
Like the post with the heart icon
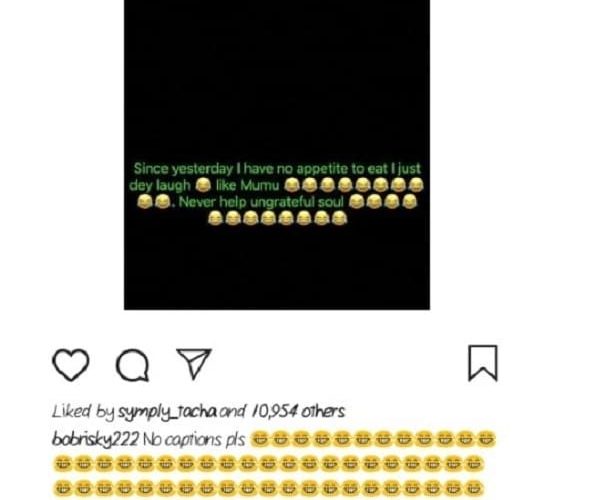pyautogui.click(x=70, y=365)
